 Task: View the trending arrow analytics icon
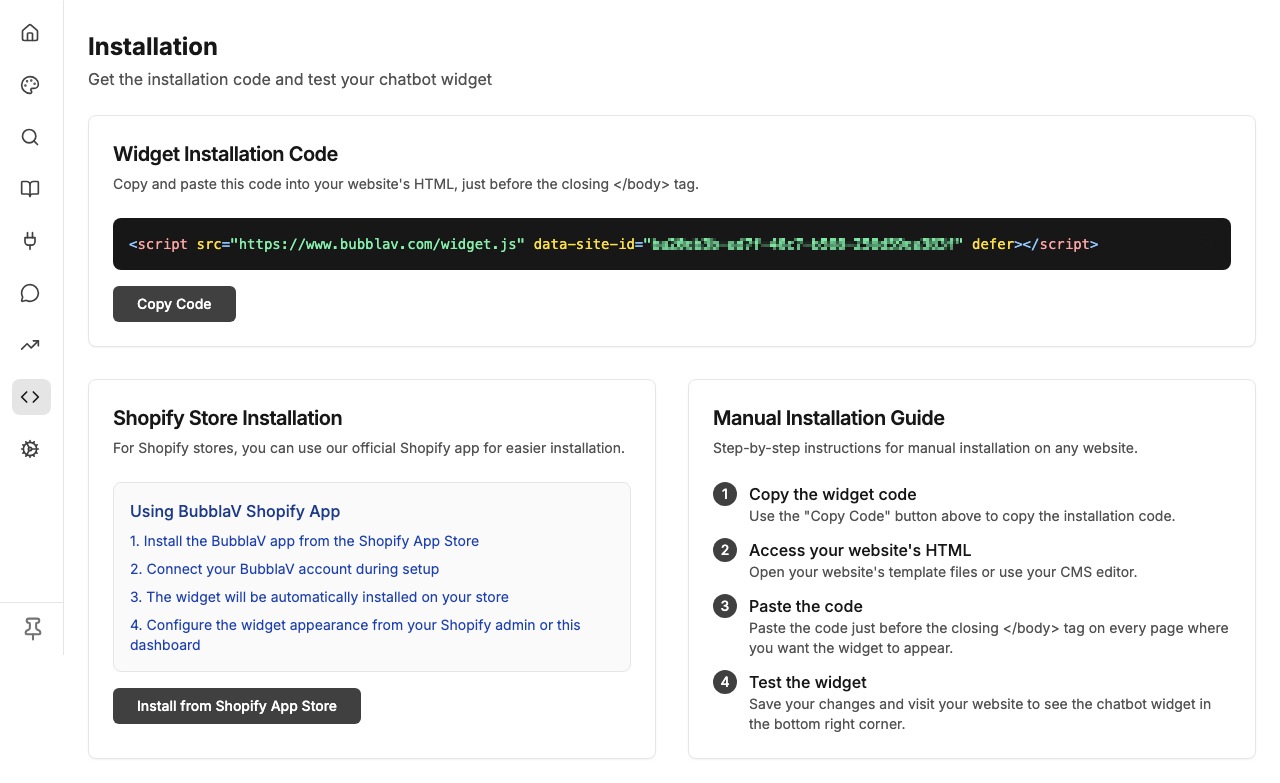point(30,345)
